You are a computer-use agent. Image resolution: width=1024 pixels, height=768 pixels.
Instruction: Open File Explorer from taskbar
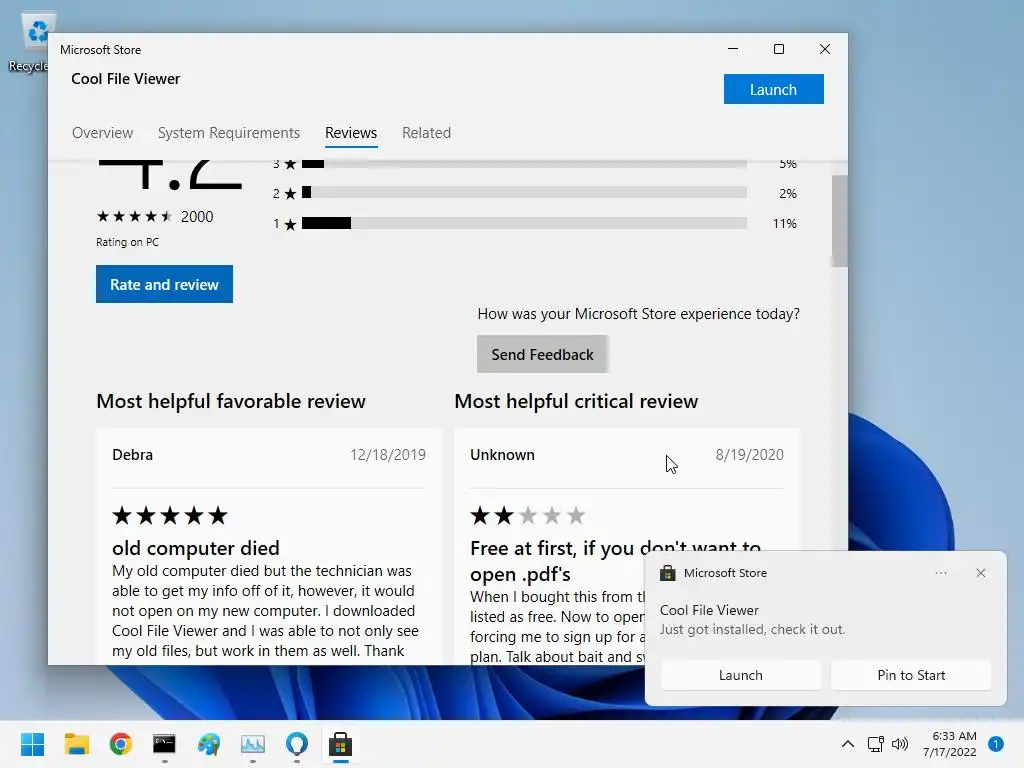76,744
